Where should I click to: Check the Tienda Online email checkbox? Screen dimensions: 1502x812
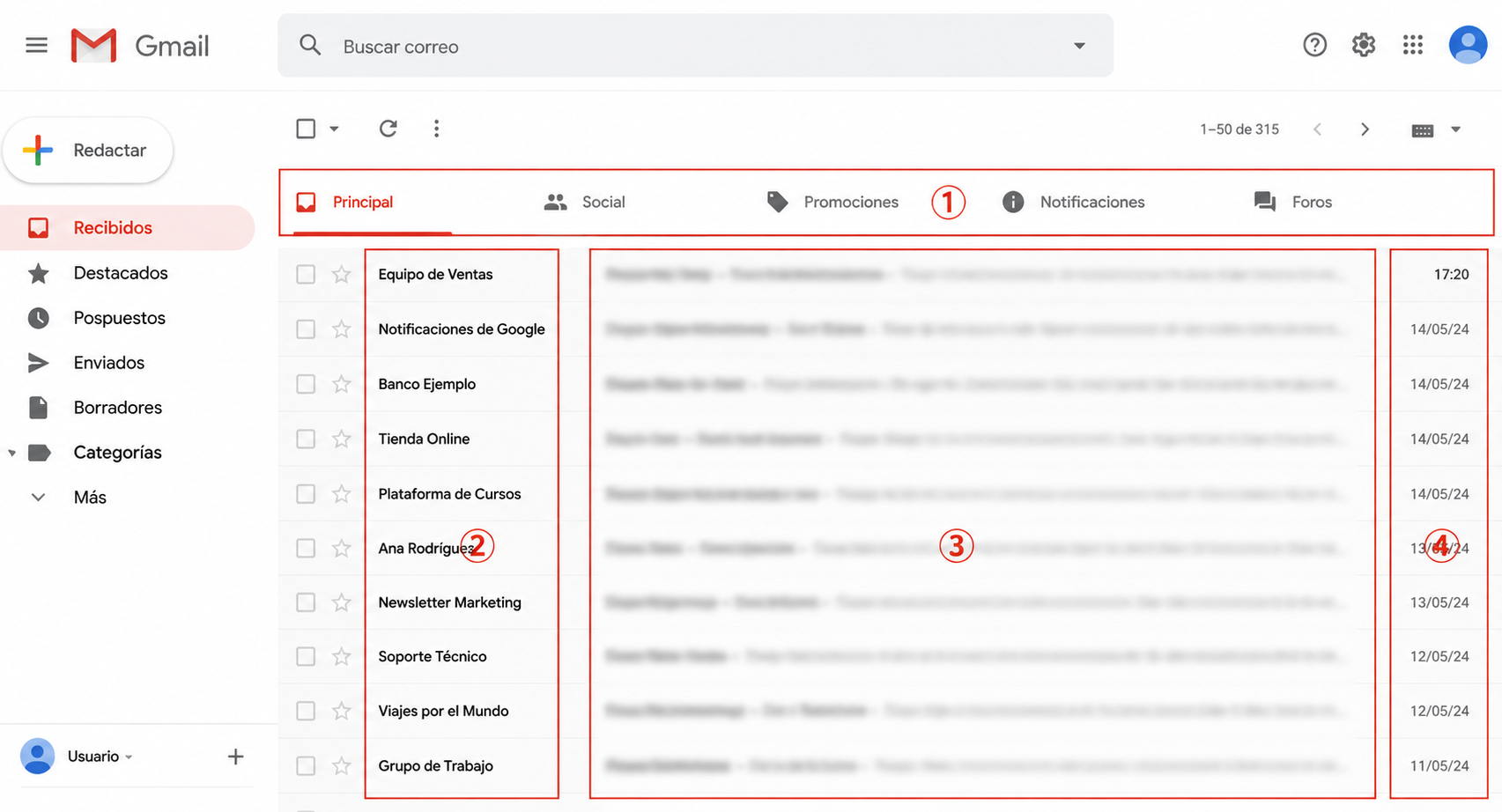point(306,439)
